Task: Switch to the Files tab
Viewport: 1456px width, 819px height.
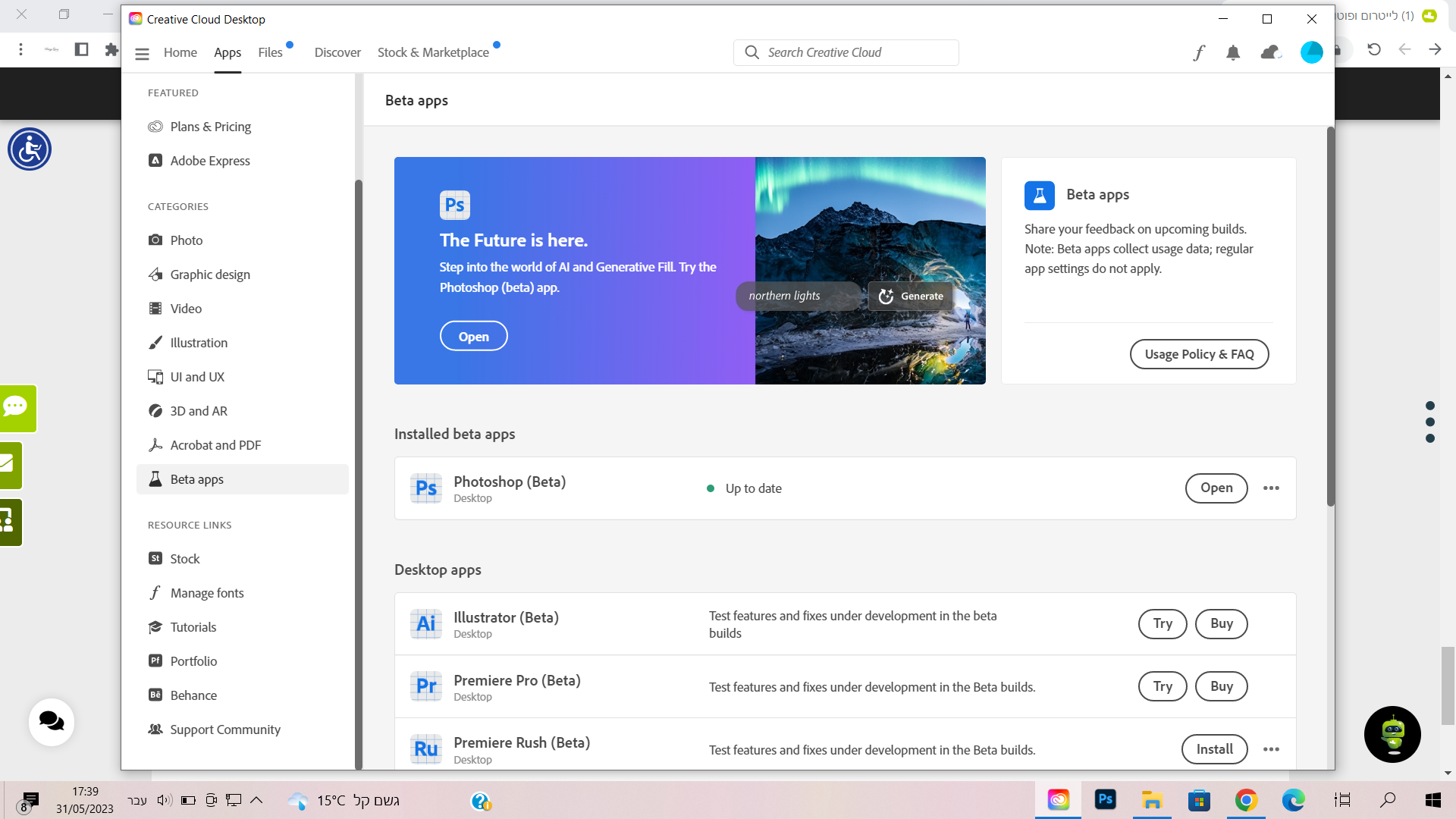Action: click(x=270, y=52)
